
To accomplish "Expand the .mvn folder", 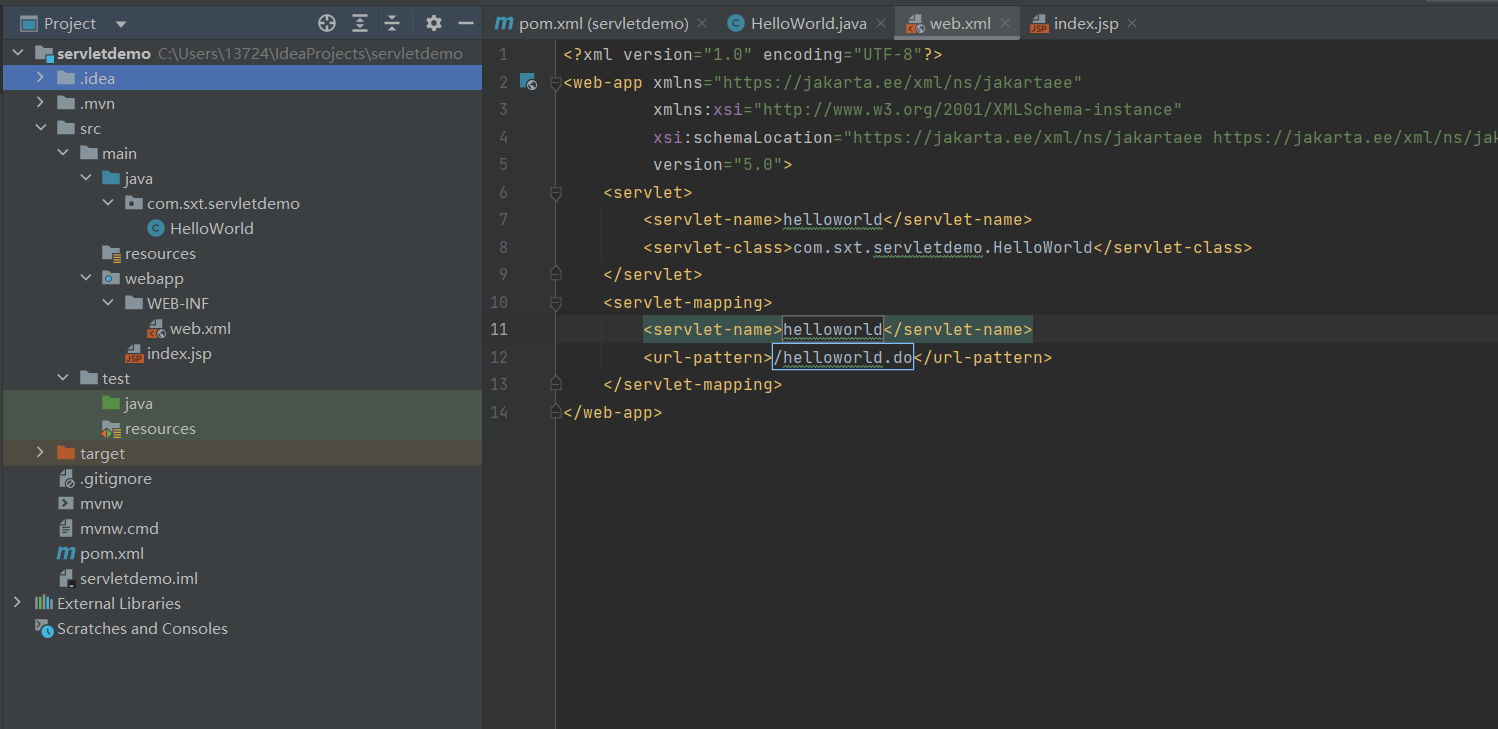I will 40,103.
